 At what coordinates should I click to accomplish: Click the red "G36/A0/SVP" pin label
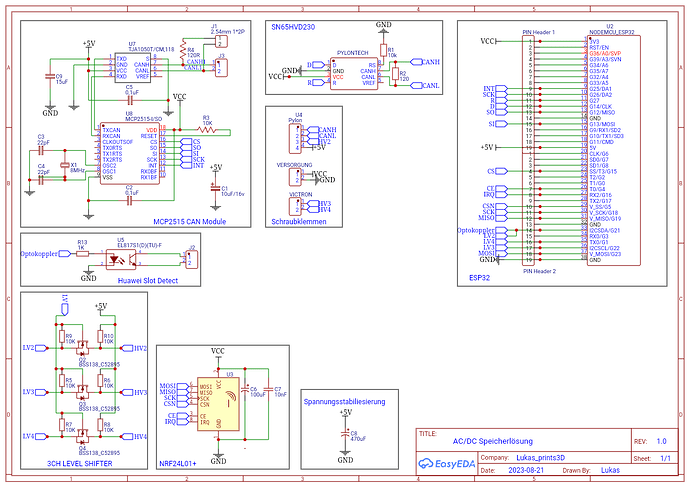click(605, 53)
